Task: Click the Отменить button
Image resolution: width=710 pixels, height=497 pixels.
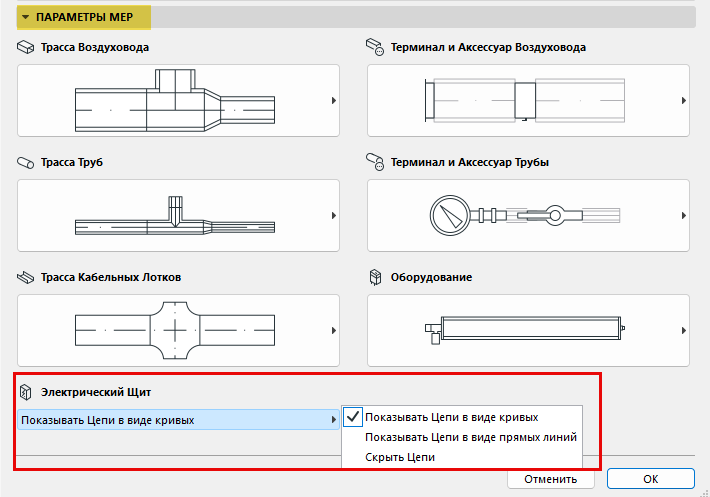Action: (x=551, y=479)
